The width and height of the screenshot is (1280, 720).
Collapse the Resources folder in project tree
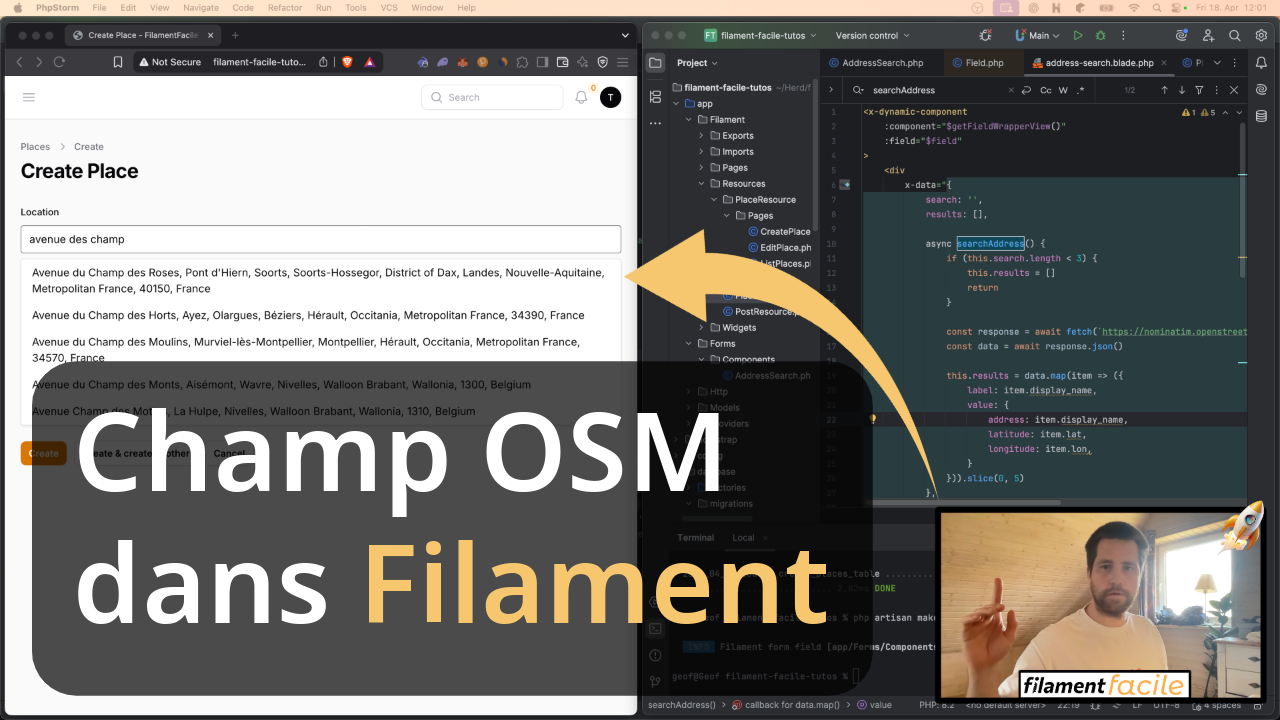701,184
